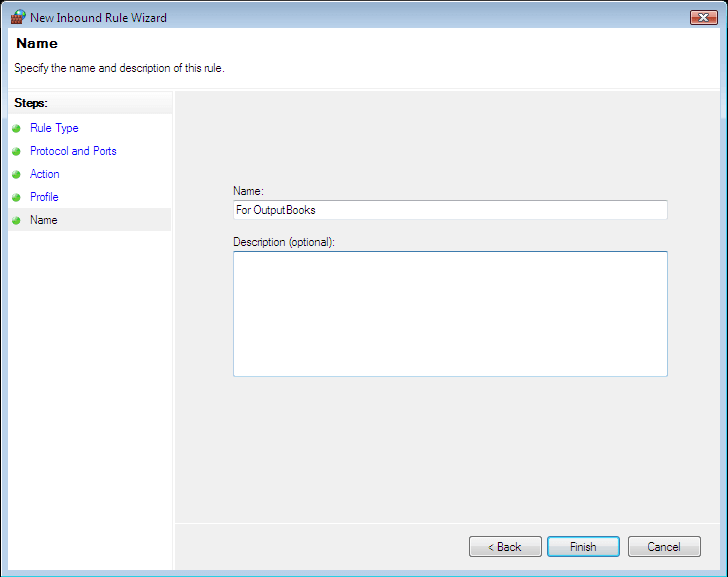Open the Protocol and Ports step
This screenshot has width=728, height=577.
tap(73, 151)
